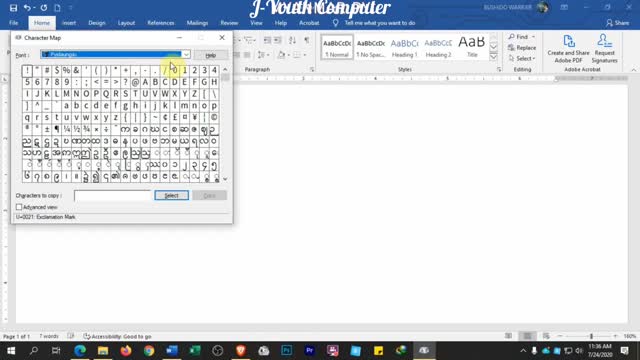Switch to Web Layout view
The height and width of the screenshot is (360, 640).
(x=546, y=336)
